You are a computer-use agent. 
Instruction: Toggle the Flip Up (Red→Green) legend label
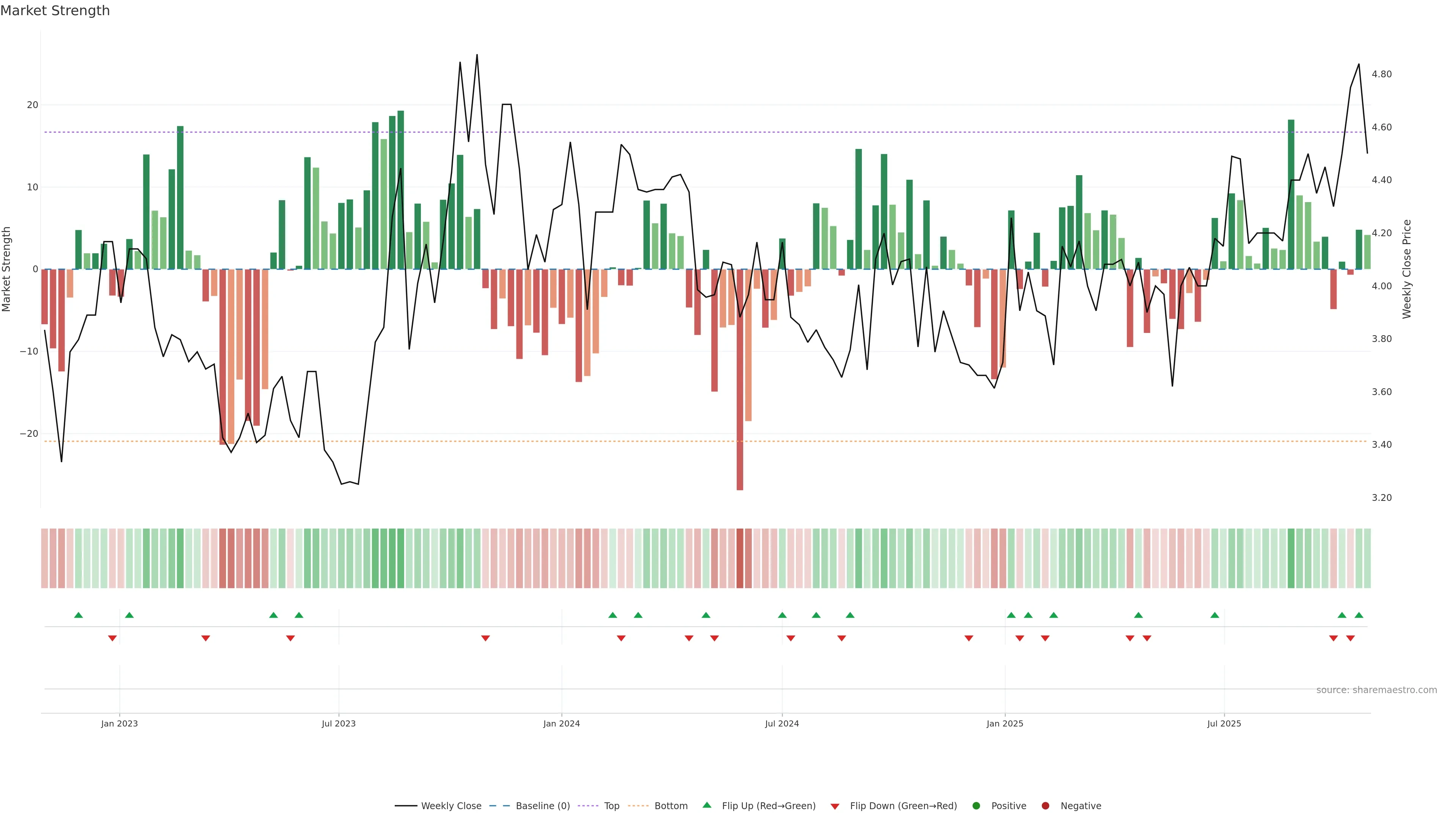click(x=769, y=806)
